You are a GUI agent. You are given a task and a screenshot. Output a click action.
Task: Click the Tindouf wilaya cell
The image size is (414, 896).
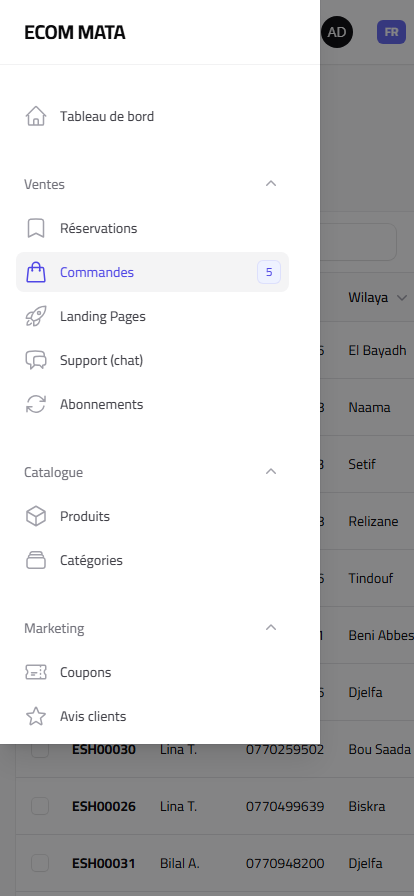coord(371,578)
